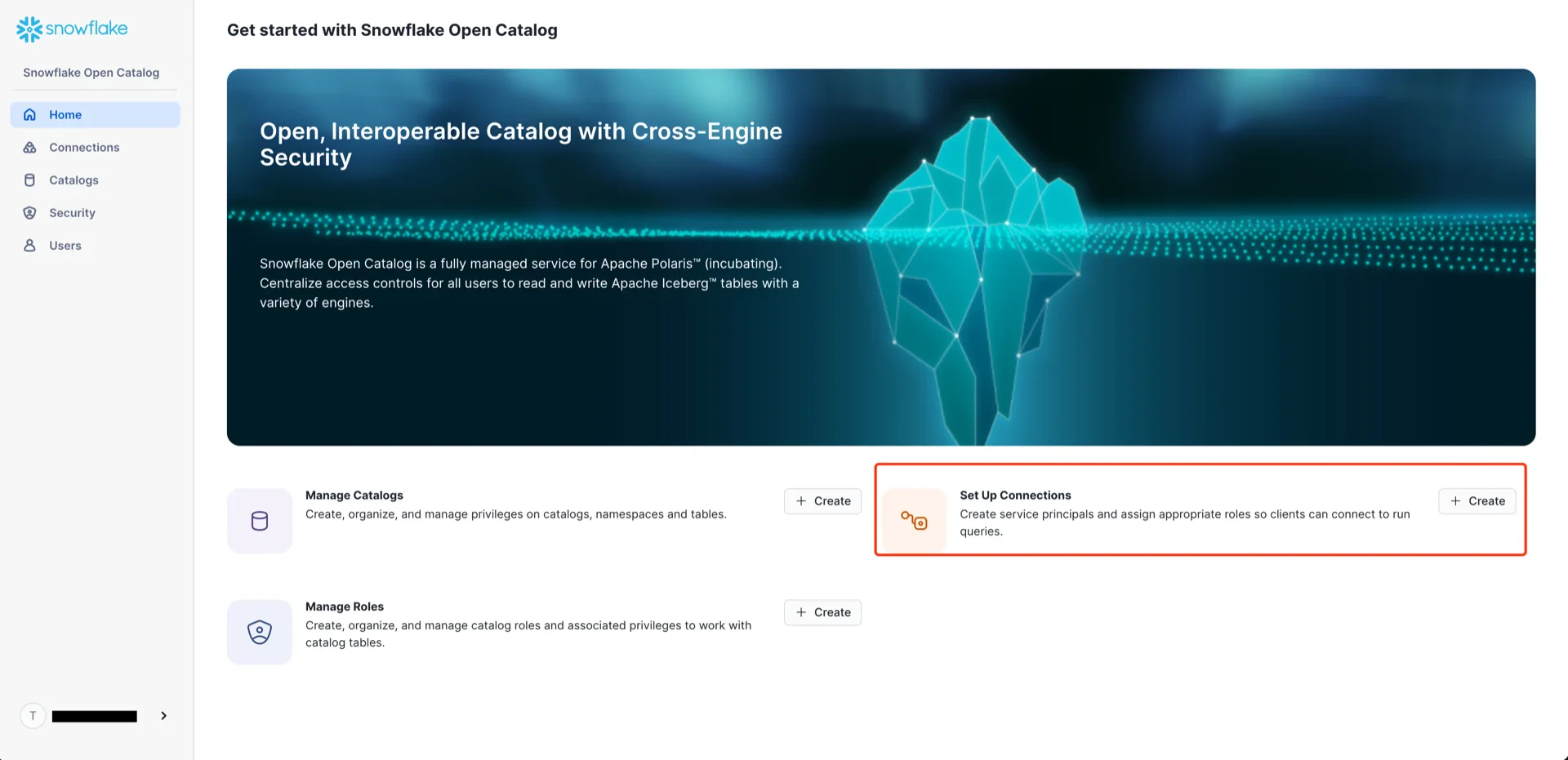Click the user avatar letter T

[x=33, y=716]
